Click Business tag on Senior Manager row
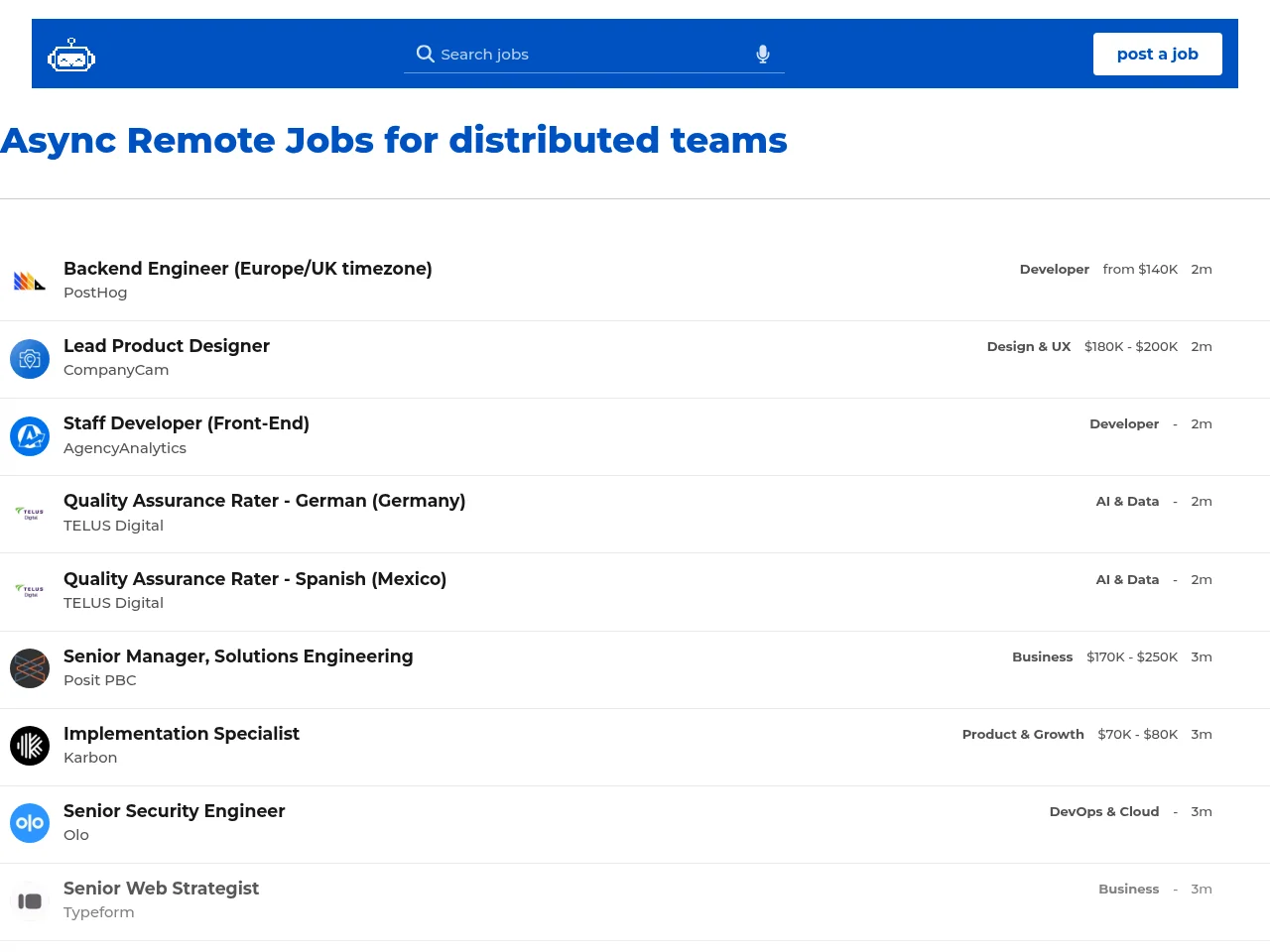 (1043, 656)
